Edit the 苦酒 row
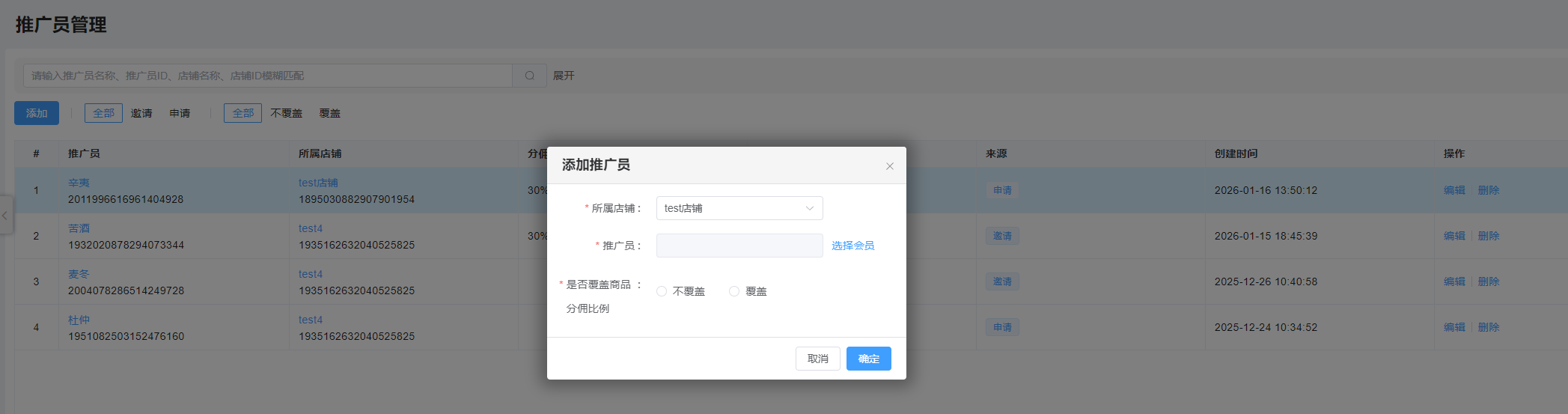1568x414 pixels. (1454, 236)
